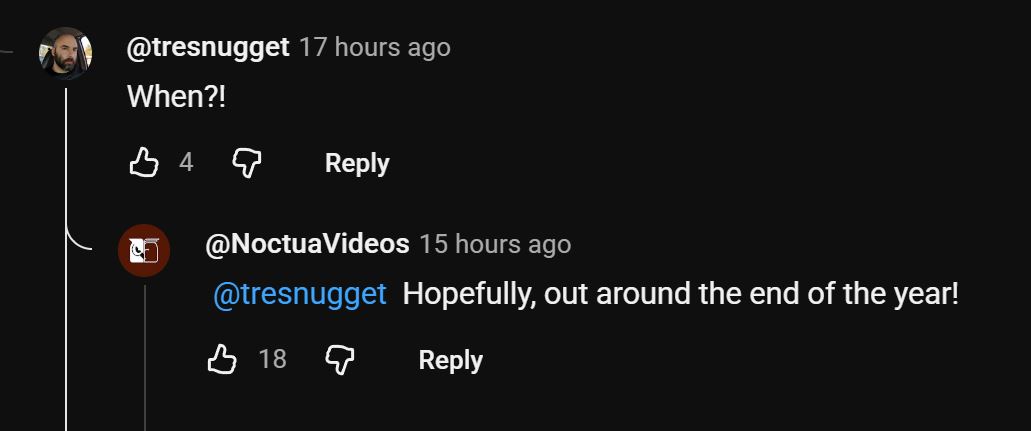Open the @NoctuaVideos username link
Screen dimensions: 1031x431
307,244
